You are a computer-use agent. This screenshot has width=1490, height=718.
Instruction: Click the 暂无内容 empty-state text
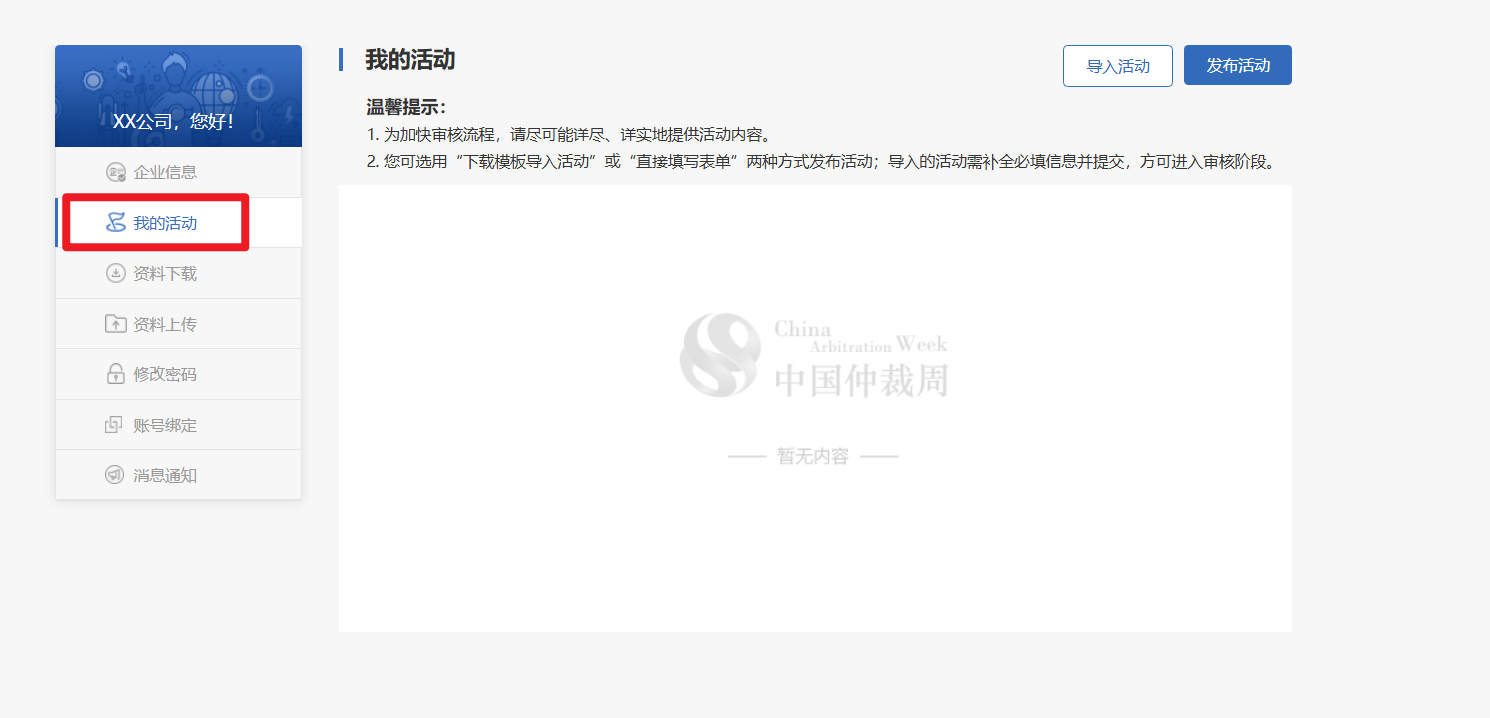coord(813,456)
